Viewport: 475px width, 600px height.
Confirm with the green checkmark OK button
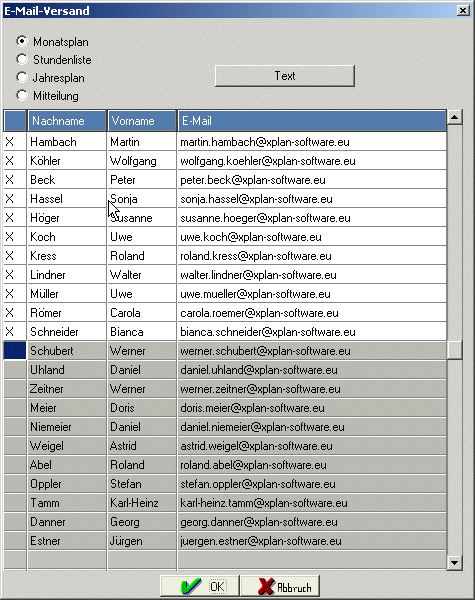[x=200, y=586]
